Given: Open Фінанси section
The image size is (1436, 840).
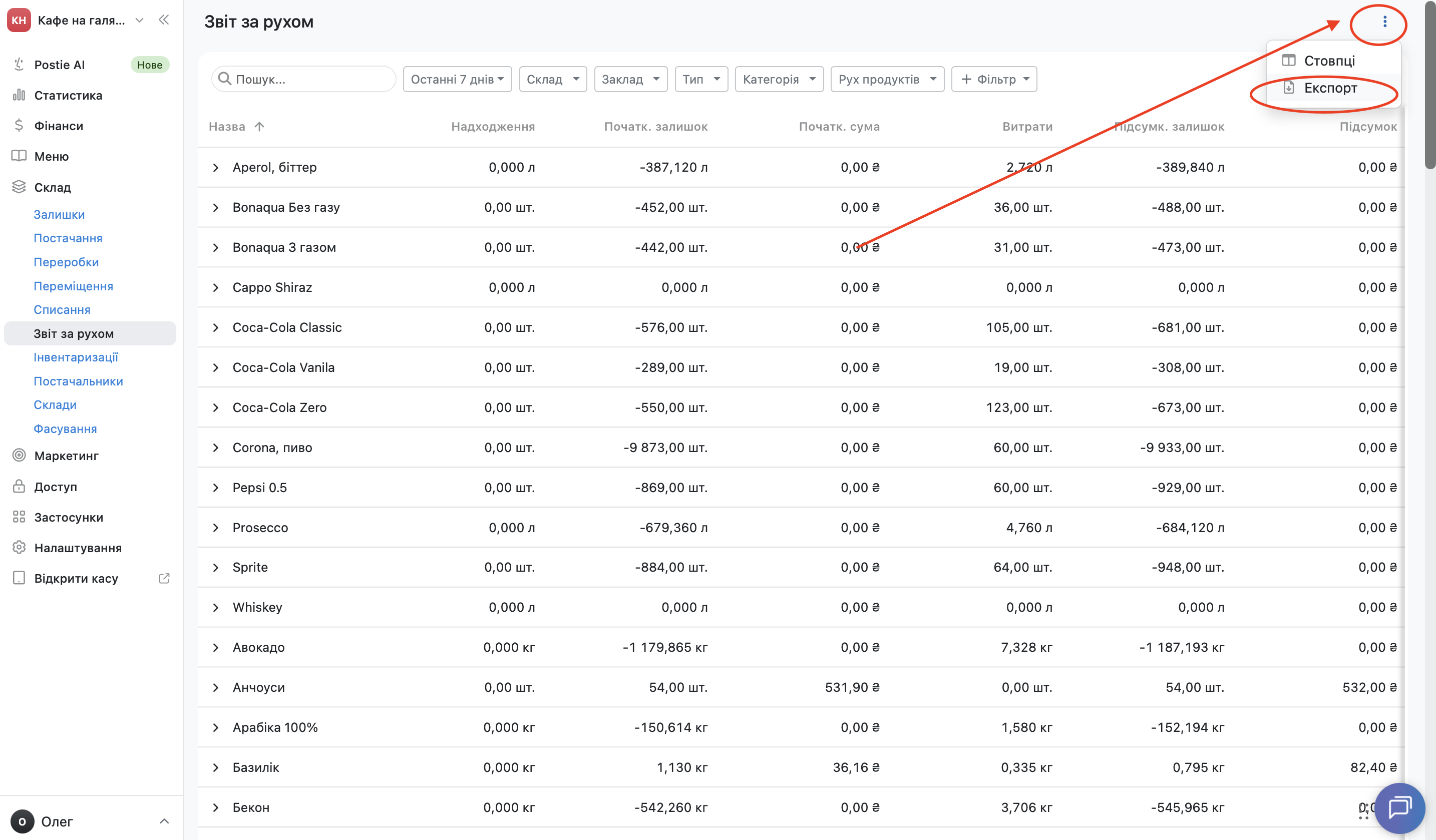Looking at the screenshot, I should click(x=59, y=125).
